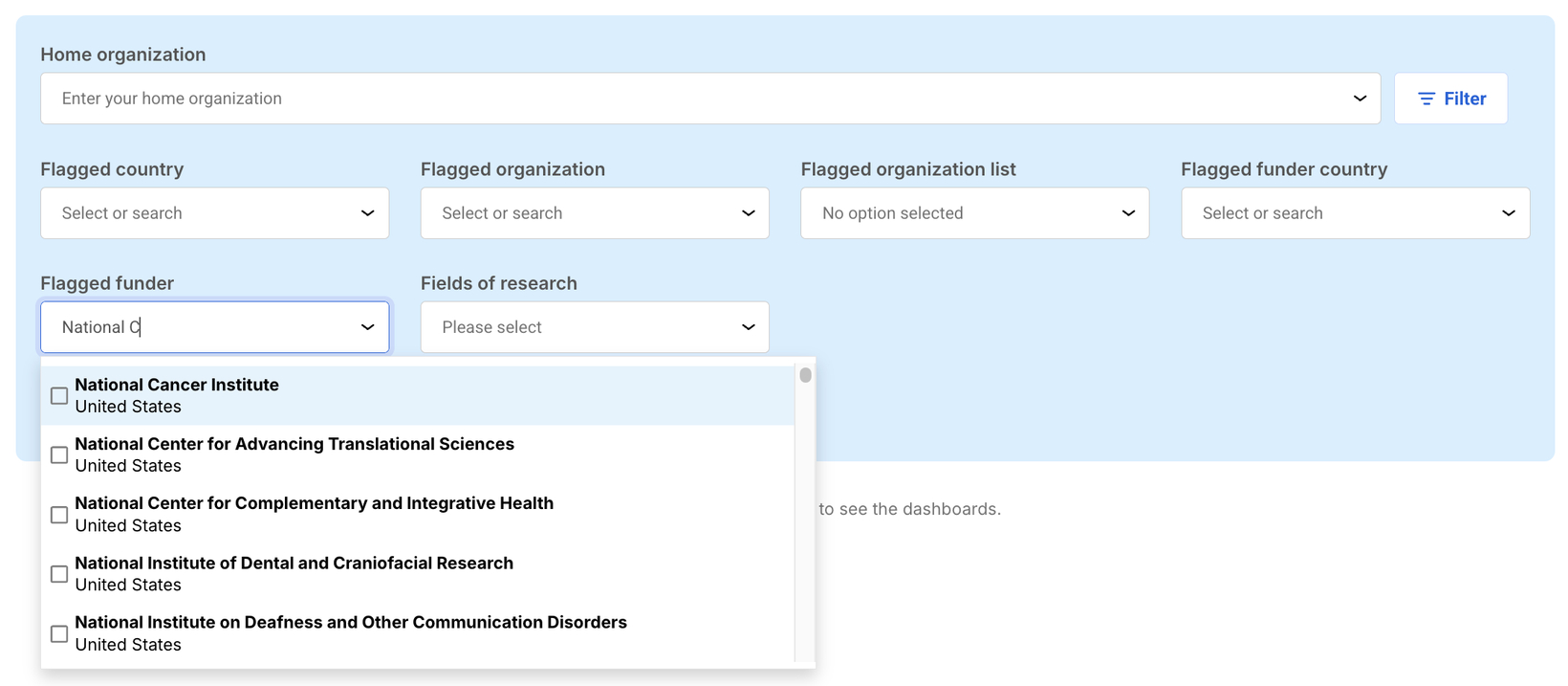Screen dimensions: 1568x686
Task: Click the Flagged organization list chevron arrow
Action: click(x=1128, y=213)
